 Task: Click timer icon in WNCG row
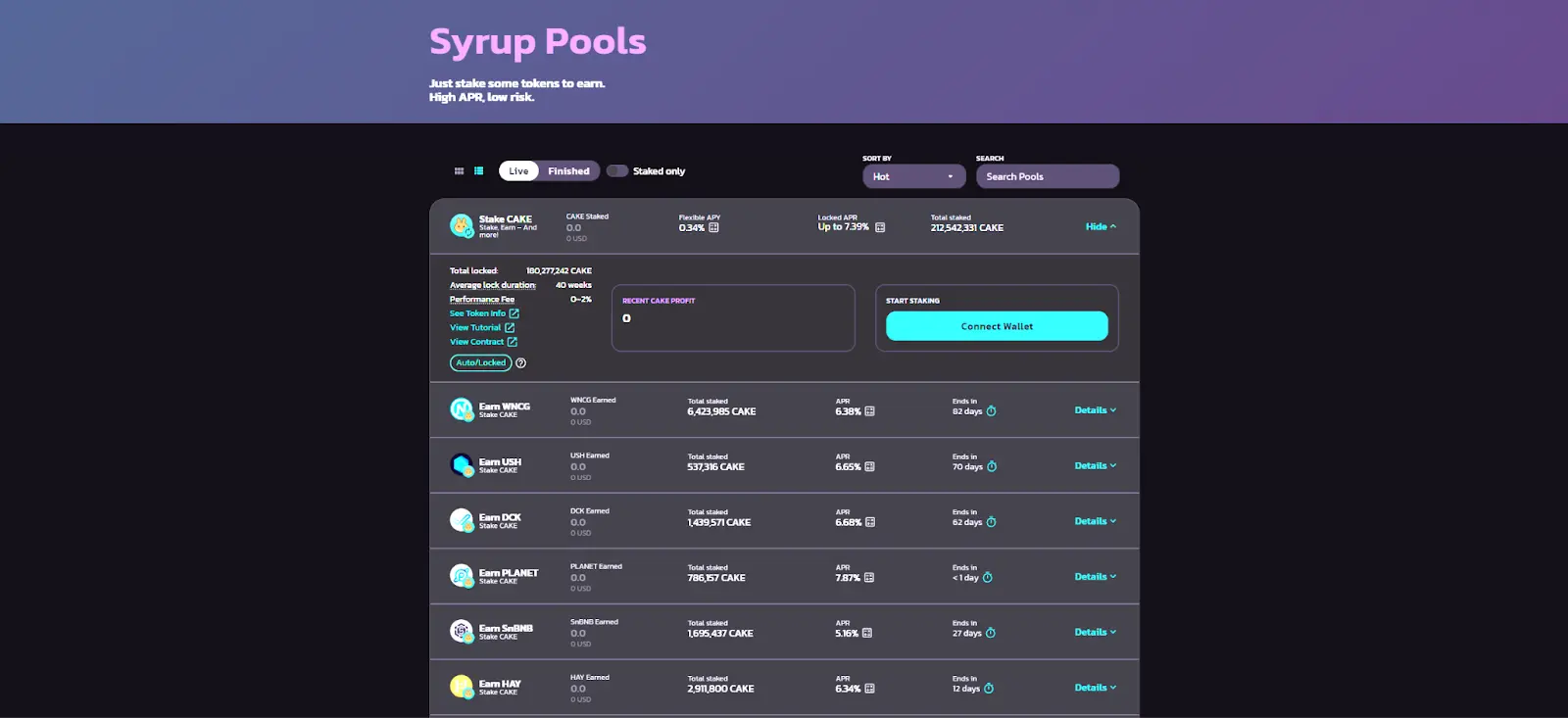[x=991, y=411]
